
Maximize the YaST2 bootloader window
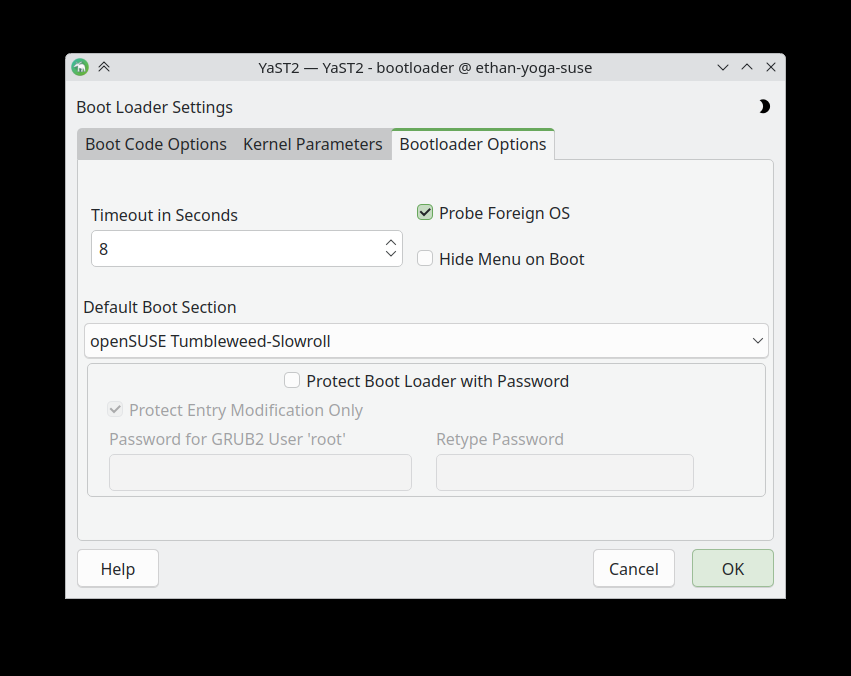click(x=747, y=67)
